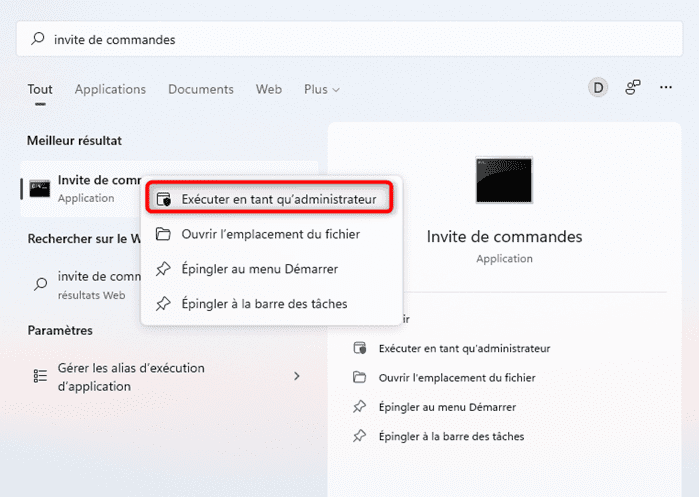Image resolution: width=699 pixels, height=497 pixels.
Task: Click the folder icon in context menu
Action: [163, 234]
